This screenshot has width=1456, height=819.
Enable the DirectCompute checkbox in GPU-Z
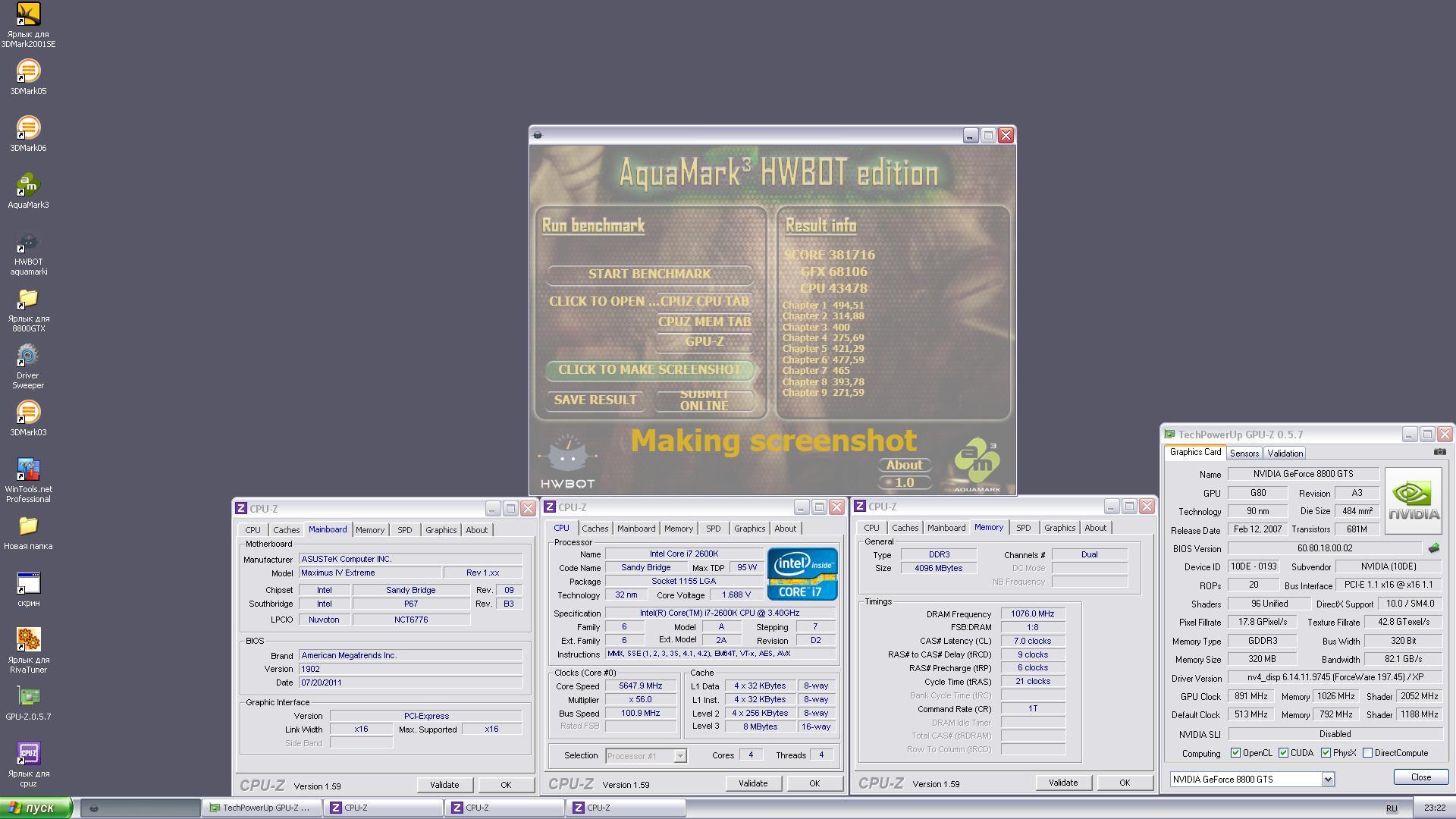click(x=1367, y=753)
